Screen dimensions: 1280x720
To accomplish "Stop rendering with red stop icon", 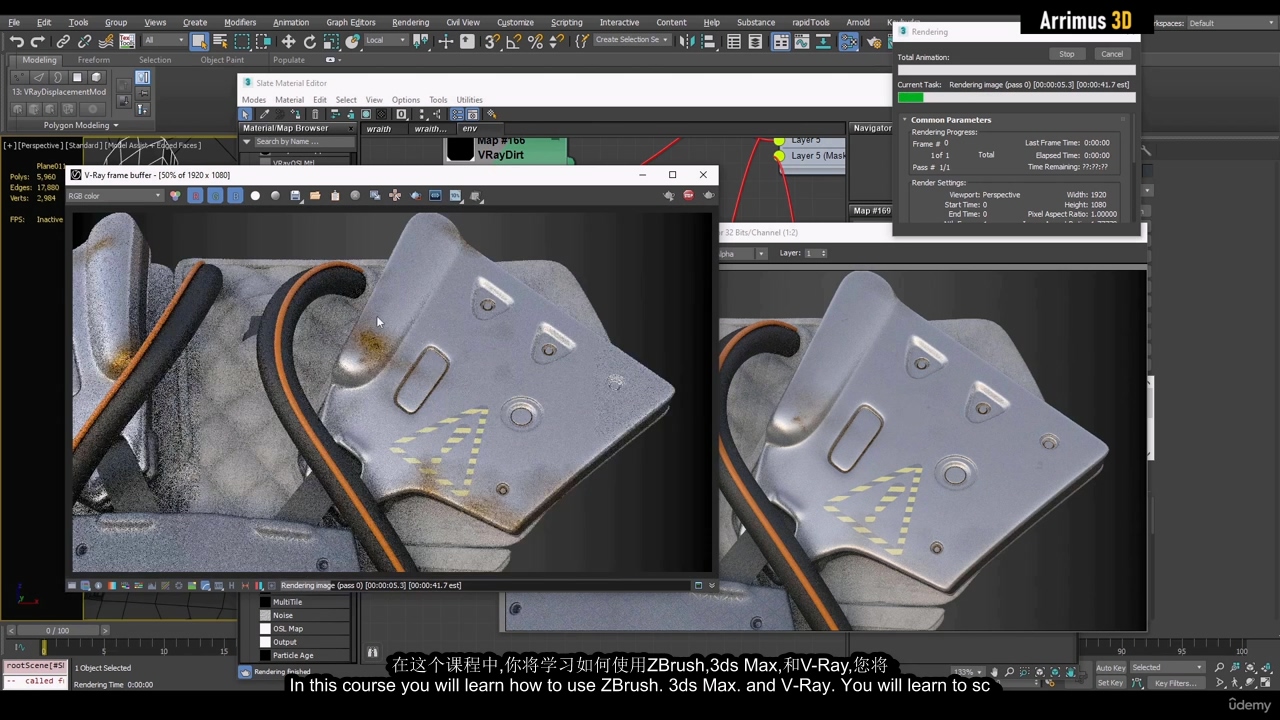I will (x=688, y=195).
